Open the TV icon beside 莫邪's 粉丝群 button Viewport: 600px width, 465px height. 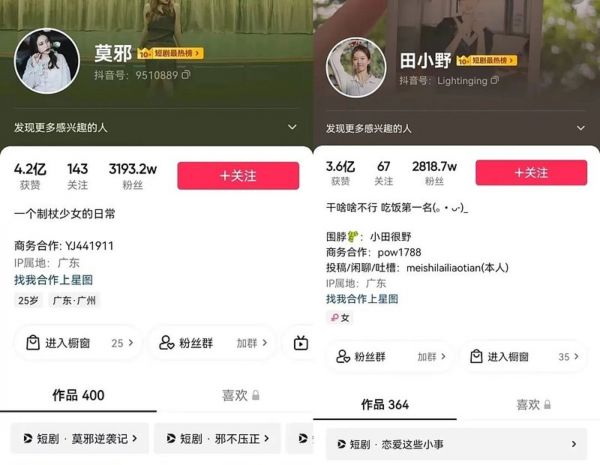301,343
